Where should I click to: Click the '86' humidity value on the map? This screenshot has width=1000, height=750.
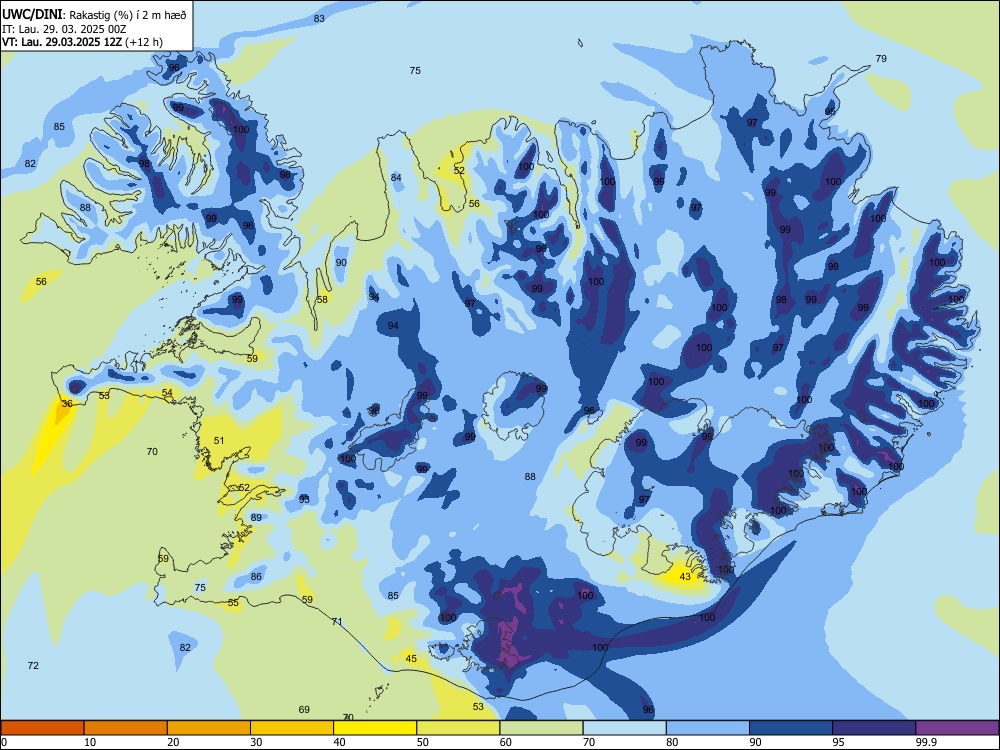pos(256,577)
